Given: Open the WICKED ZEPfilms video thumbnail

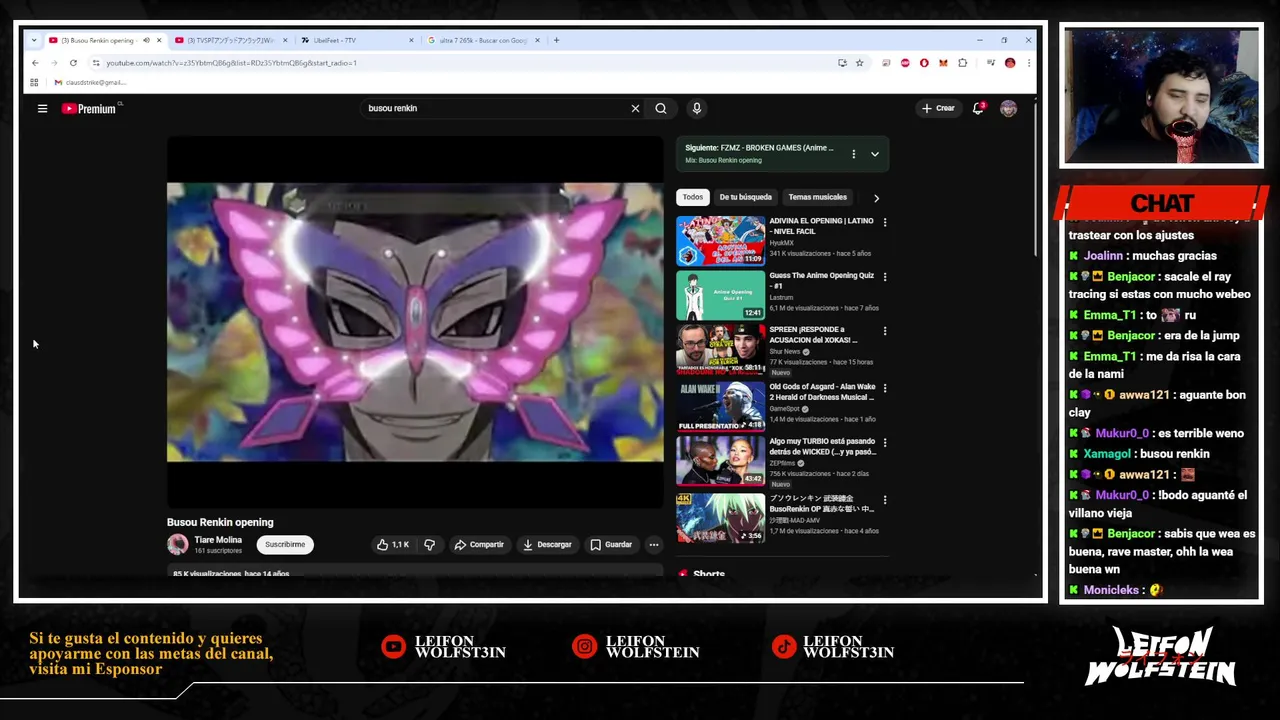Looking at the screenshot, I should [x=720, y=461].
